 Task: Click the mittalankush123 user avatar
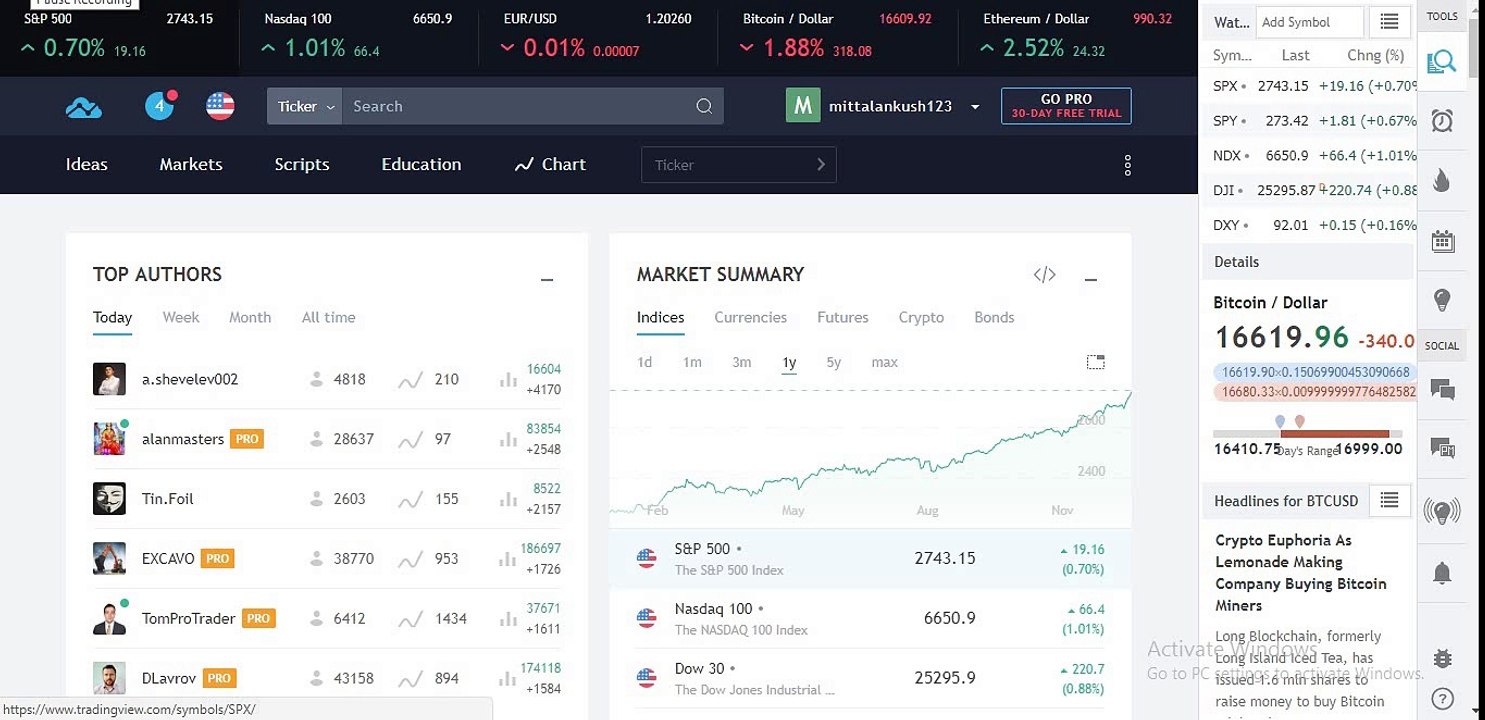pyautogui.click(x=803, y=106)
